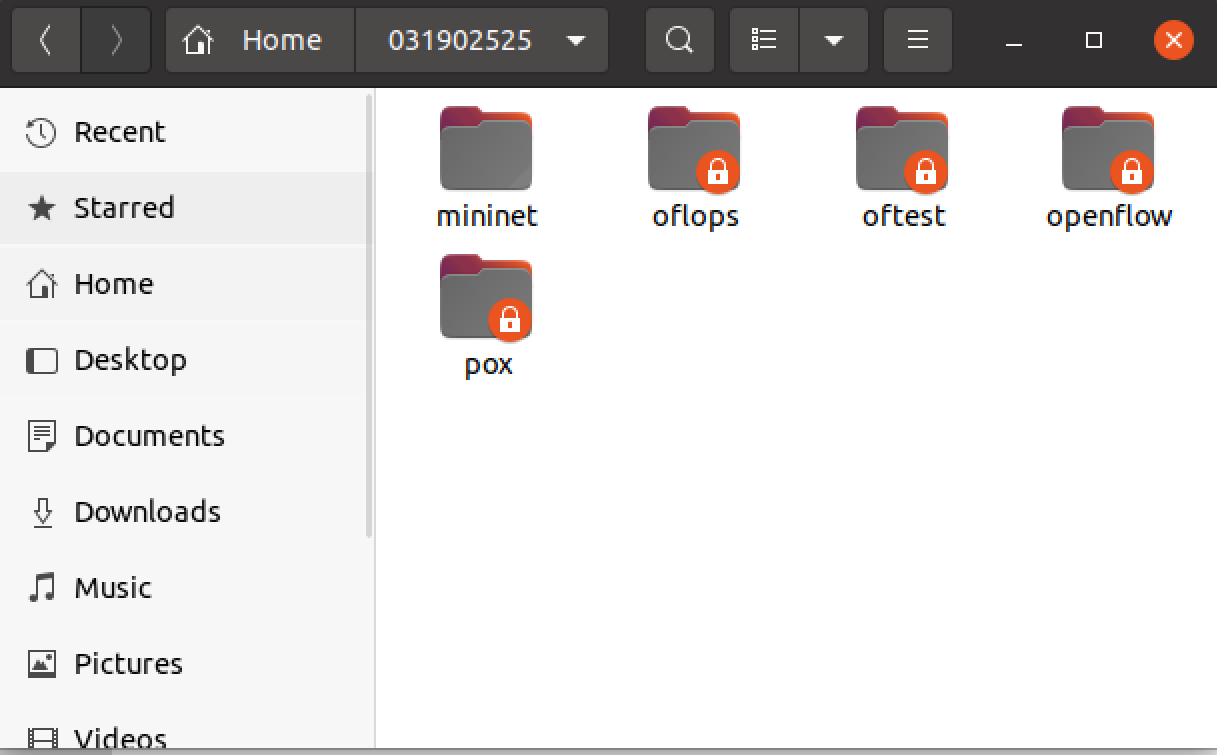Open Documents in the sidebar
The image size is (1217, 755).
coord(186,436)
